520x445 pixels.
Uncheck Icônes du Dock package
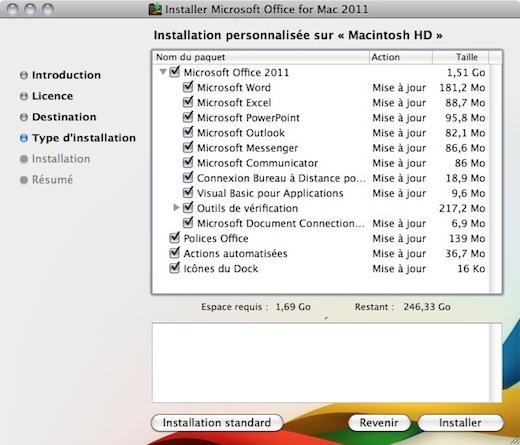tap(175, 268)
